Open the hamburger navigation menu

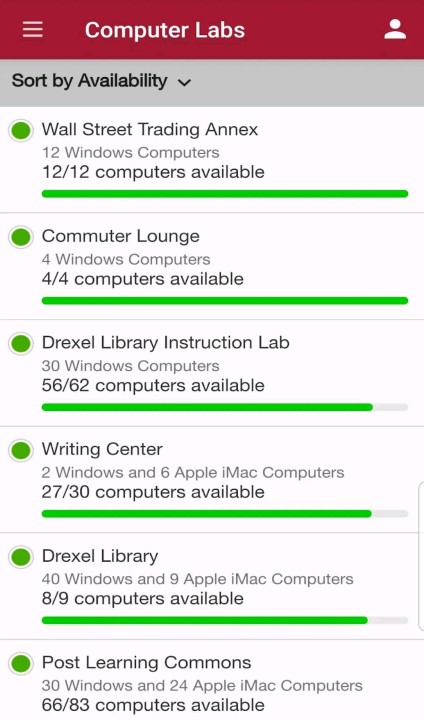pyautogui.click(x=33, y=29)
